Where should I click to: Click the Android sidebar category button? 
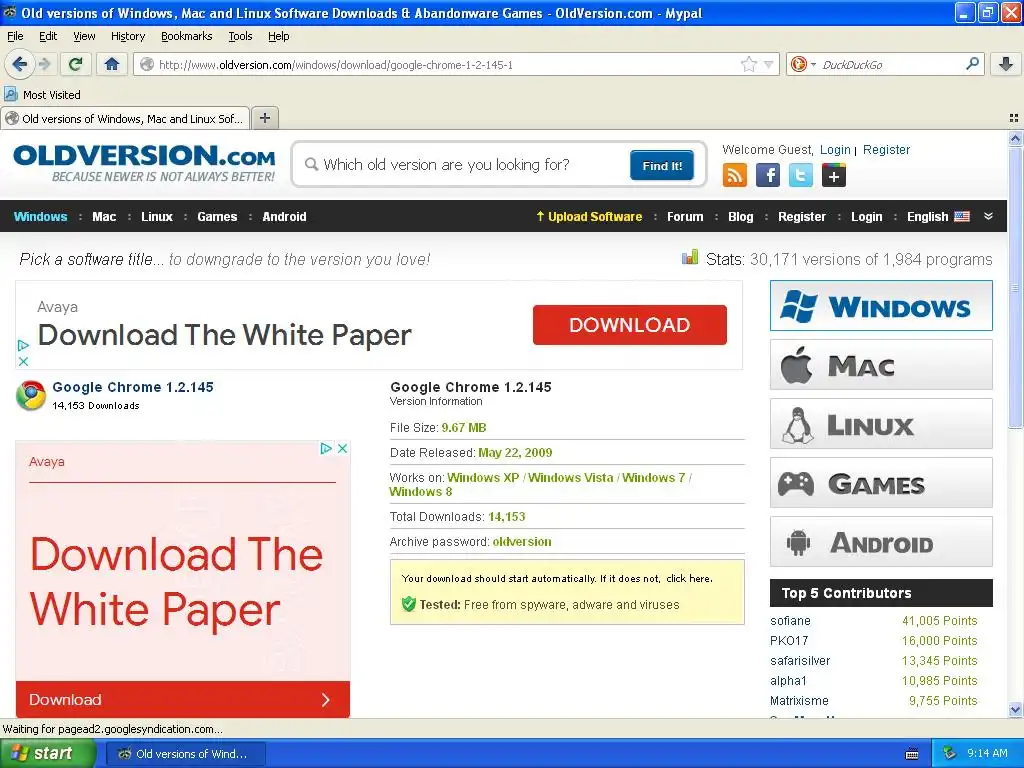[x=881, y=542]
